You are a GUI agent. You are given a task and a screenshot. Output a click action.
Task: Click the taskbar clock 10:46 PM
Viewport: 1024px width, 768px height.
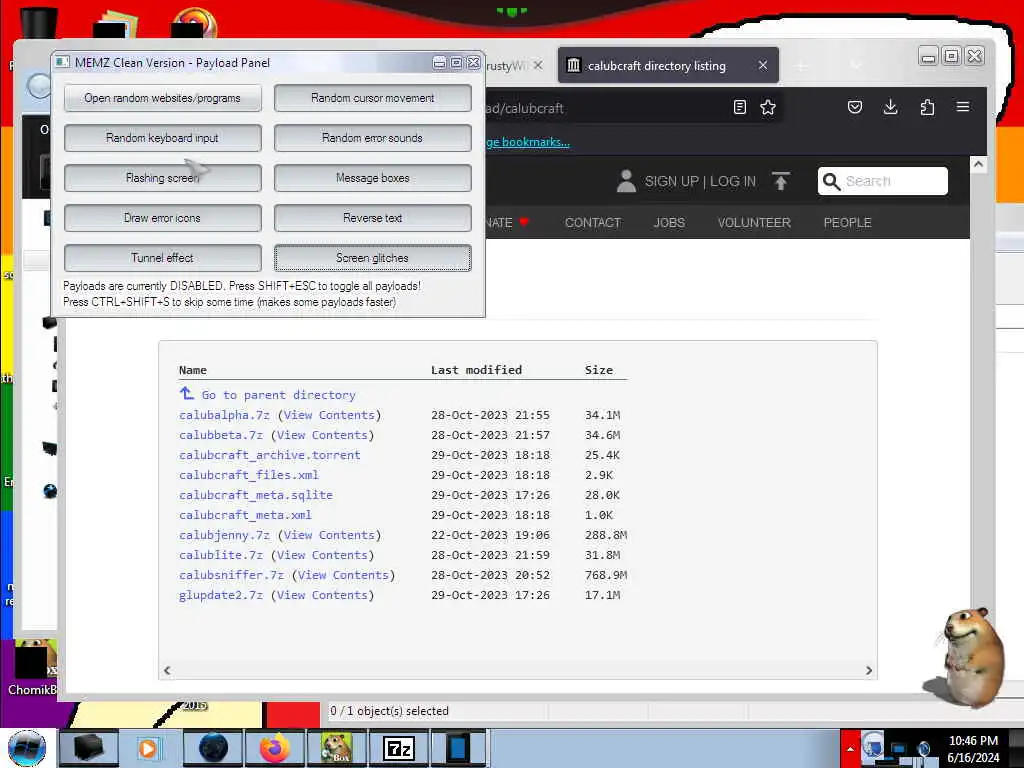(973, 741)
